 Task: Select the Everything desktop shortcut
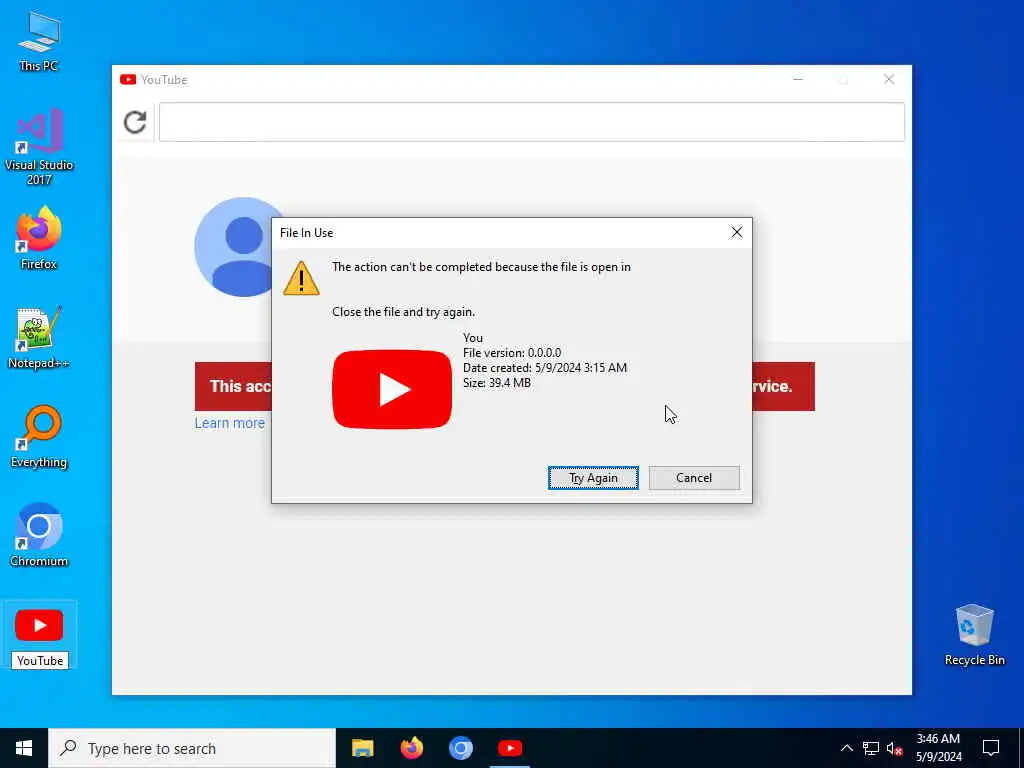pyautogui.click(x=39, y=436)
